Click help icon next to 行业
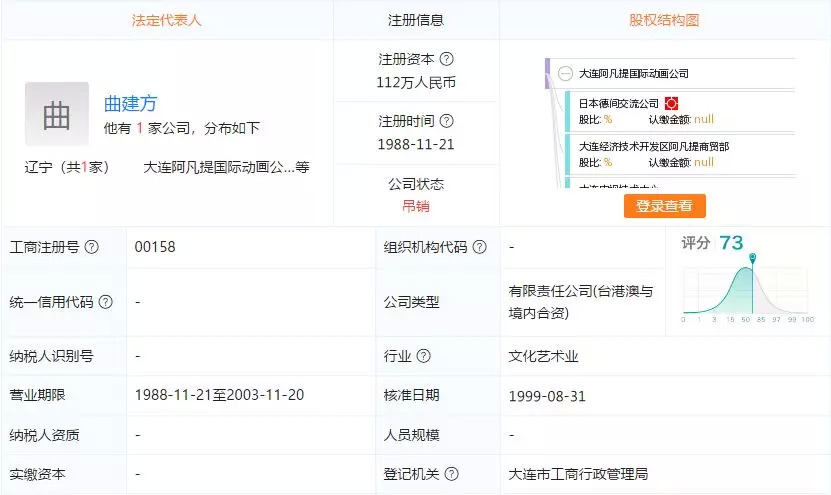831x495 pixels. pyautogui.click(x=423, y=356)
